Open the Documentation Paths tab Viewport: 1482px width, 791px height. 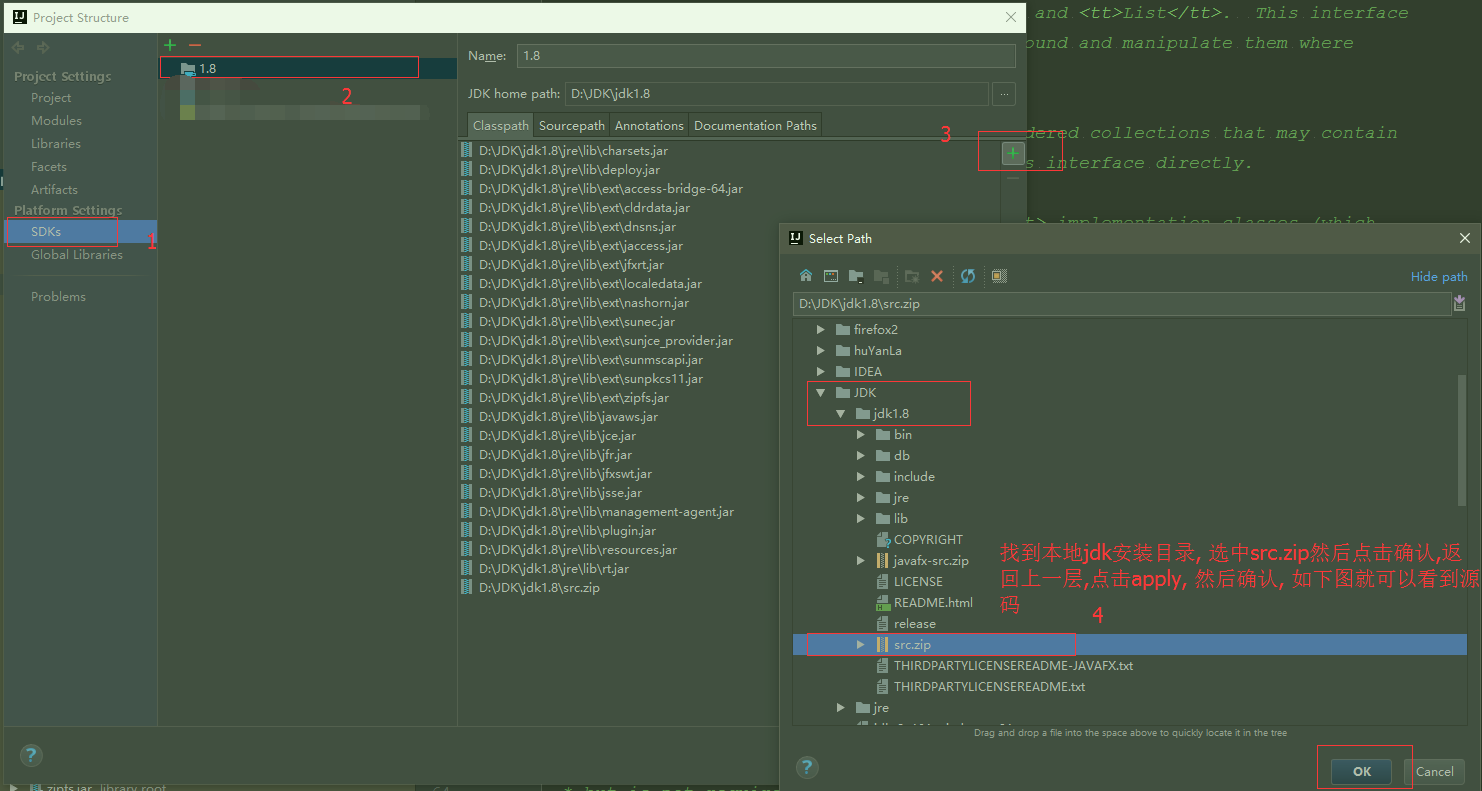coord(755,125)
